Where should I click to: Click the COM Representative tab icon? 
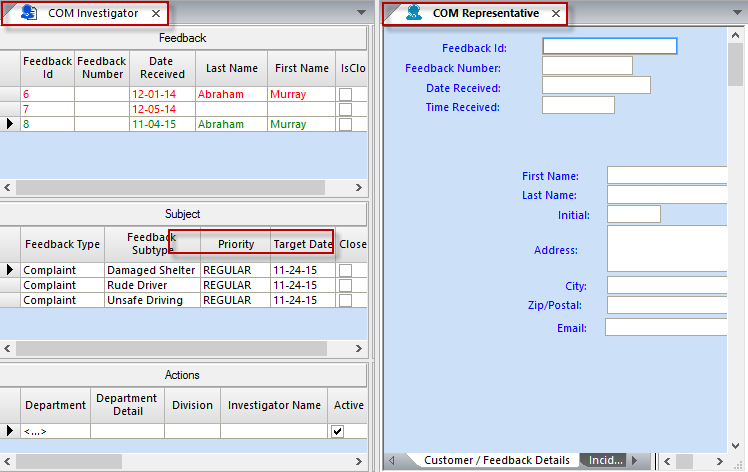(414, 13)
